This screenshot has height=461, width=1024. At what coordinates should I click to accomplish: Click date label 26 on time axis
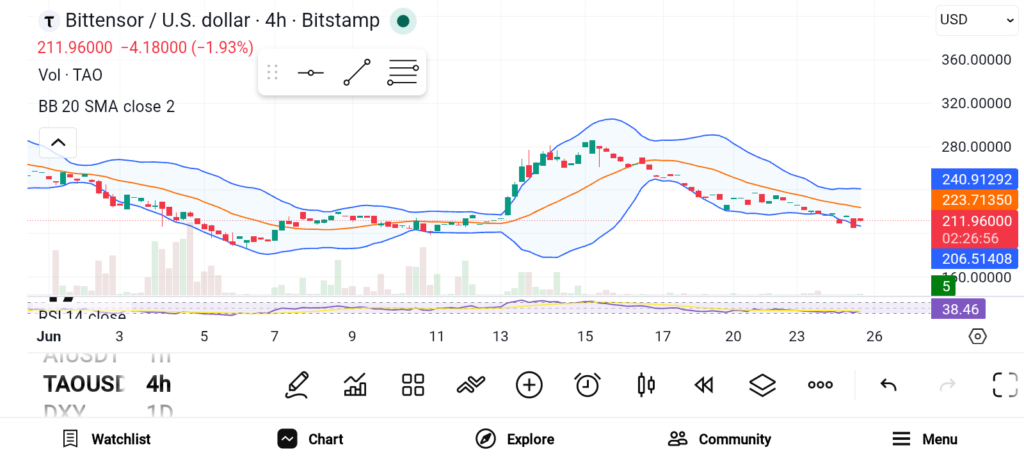[874, 336]
